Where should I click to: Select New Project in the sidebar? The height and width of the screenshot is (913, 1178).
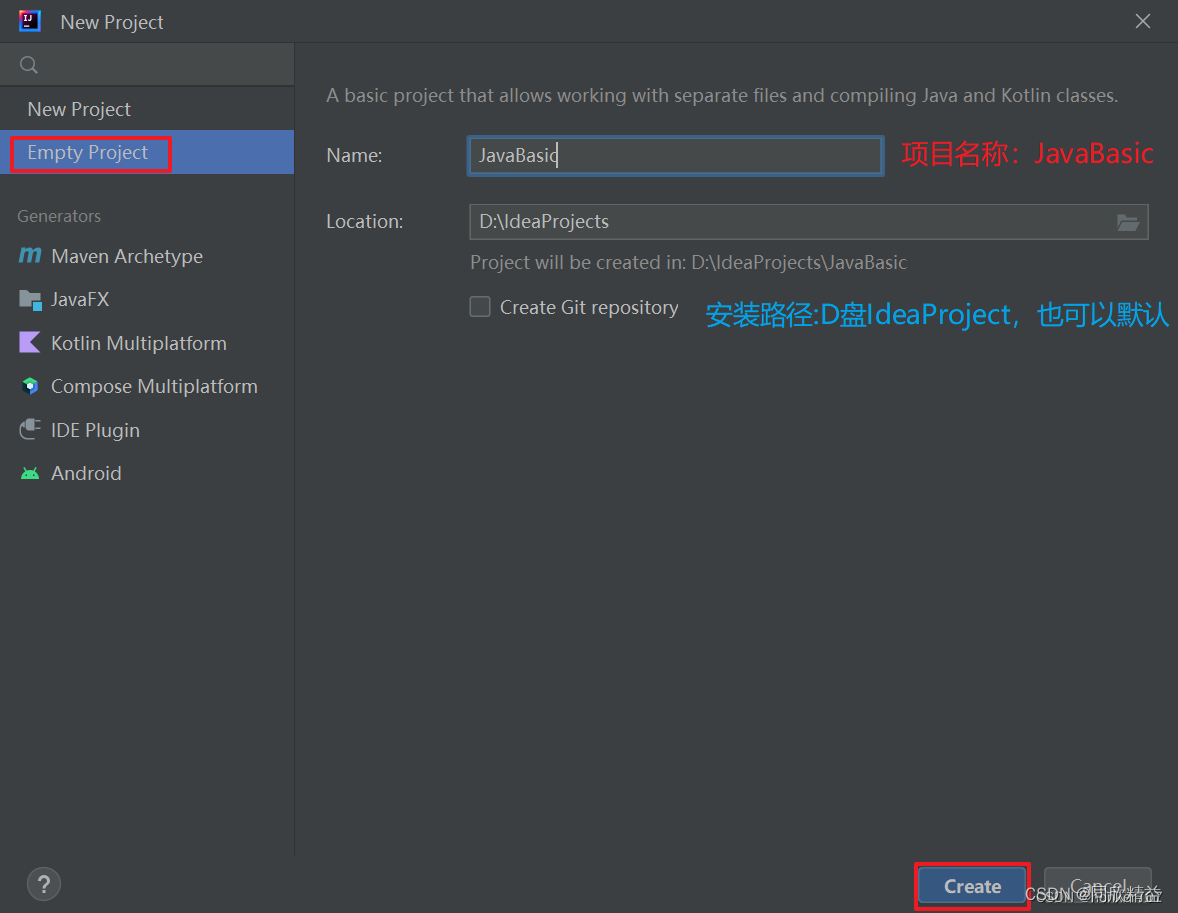coord(147,109)
